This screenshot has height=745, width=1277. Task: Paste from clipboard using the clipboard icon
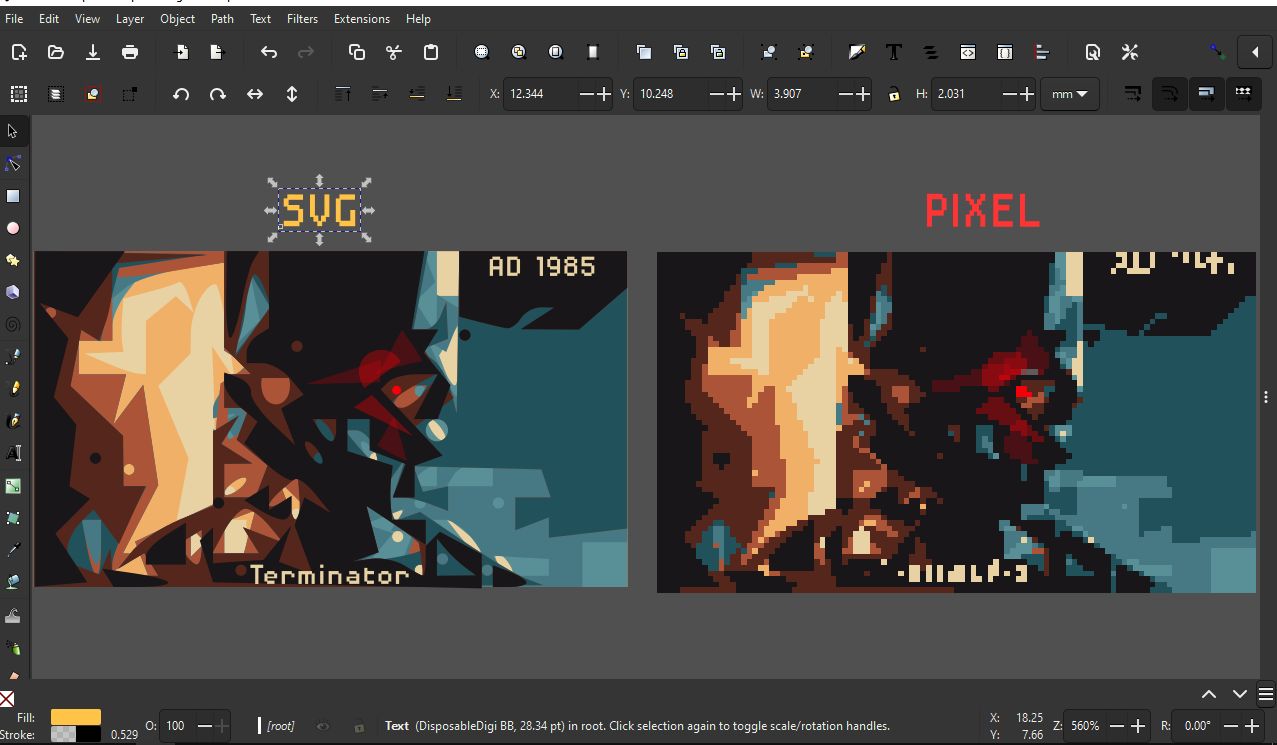(x=431, y=52)
